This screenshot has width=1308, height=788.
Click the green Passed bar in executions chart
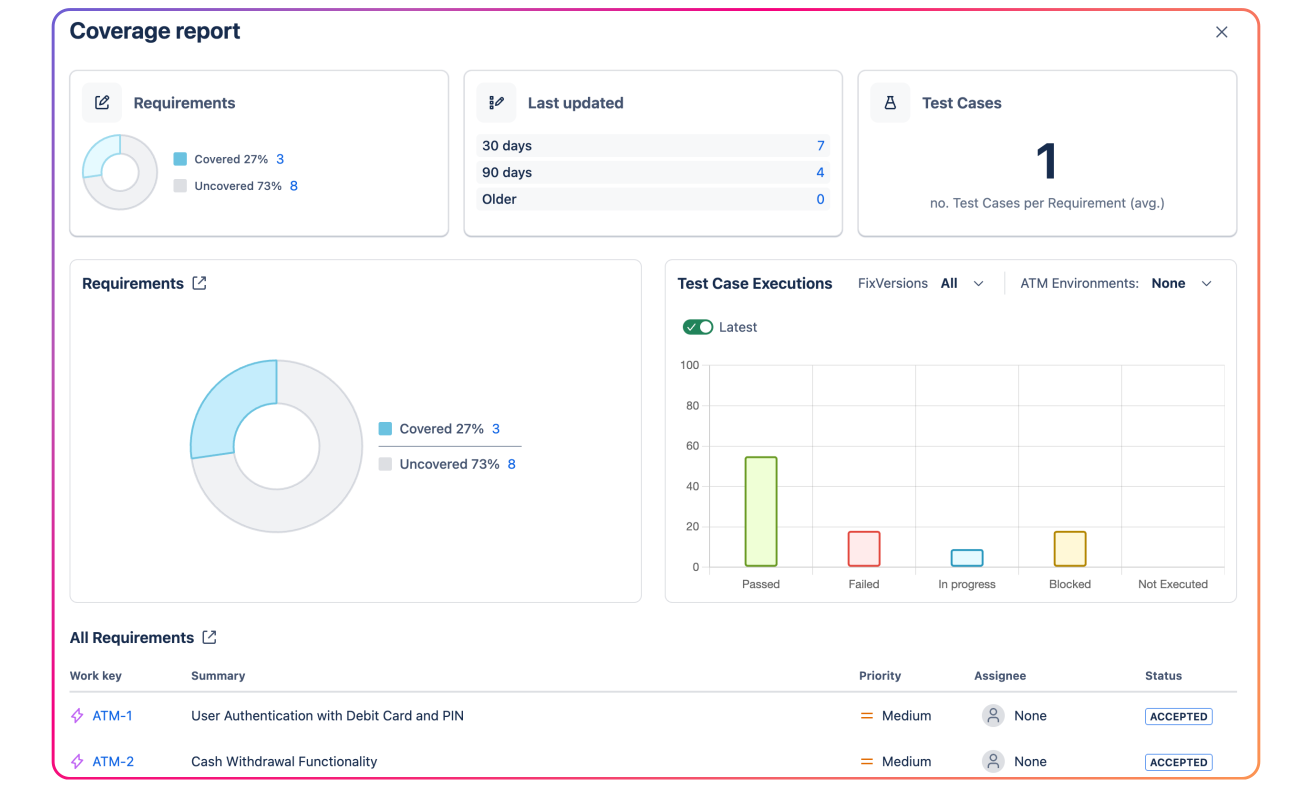click(x=761, y=510)
